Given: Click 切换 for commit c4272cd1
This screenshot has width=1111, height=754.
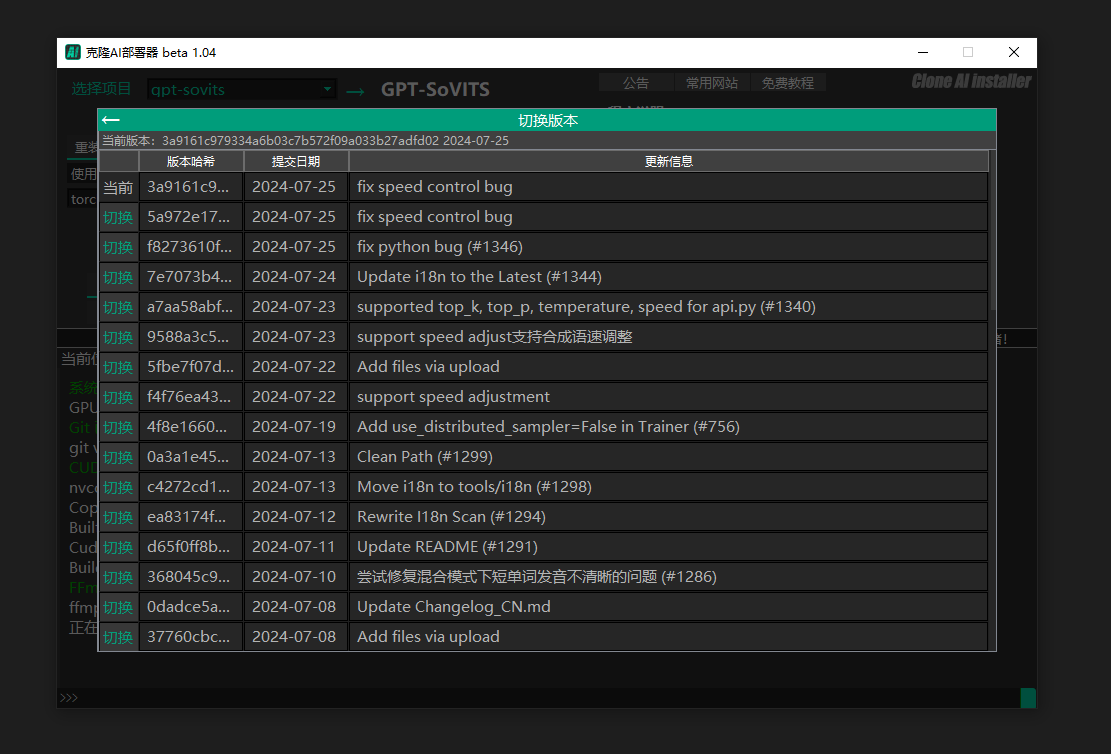Looking at the screenshot, I should 118,487.
